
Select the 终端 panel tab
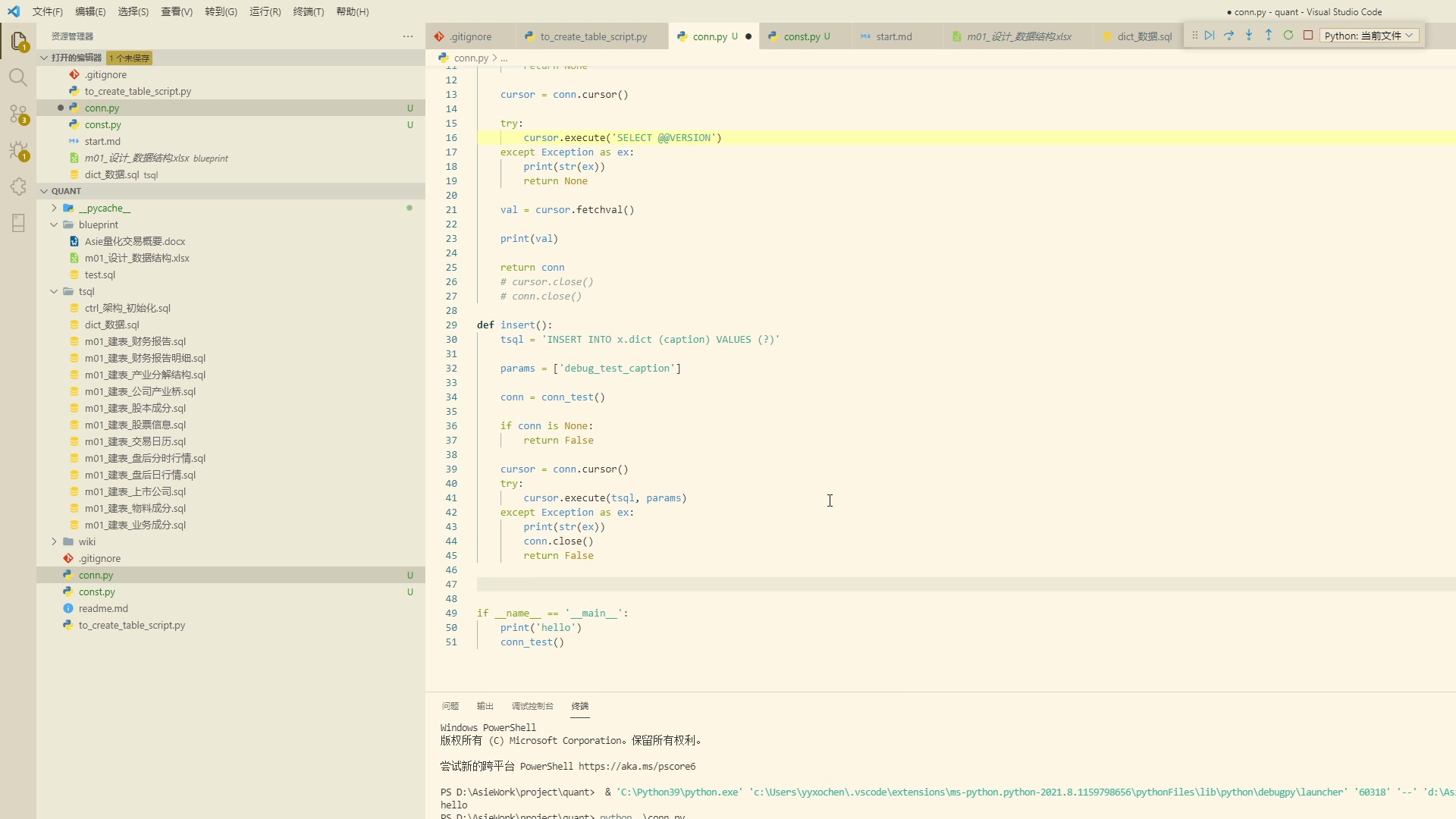tap(580, 706)
